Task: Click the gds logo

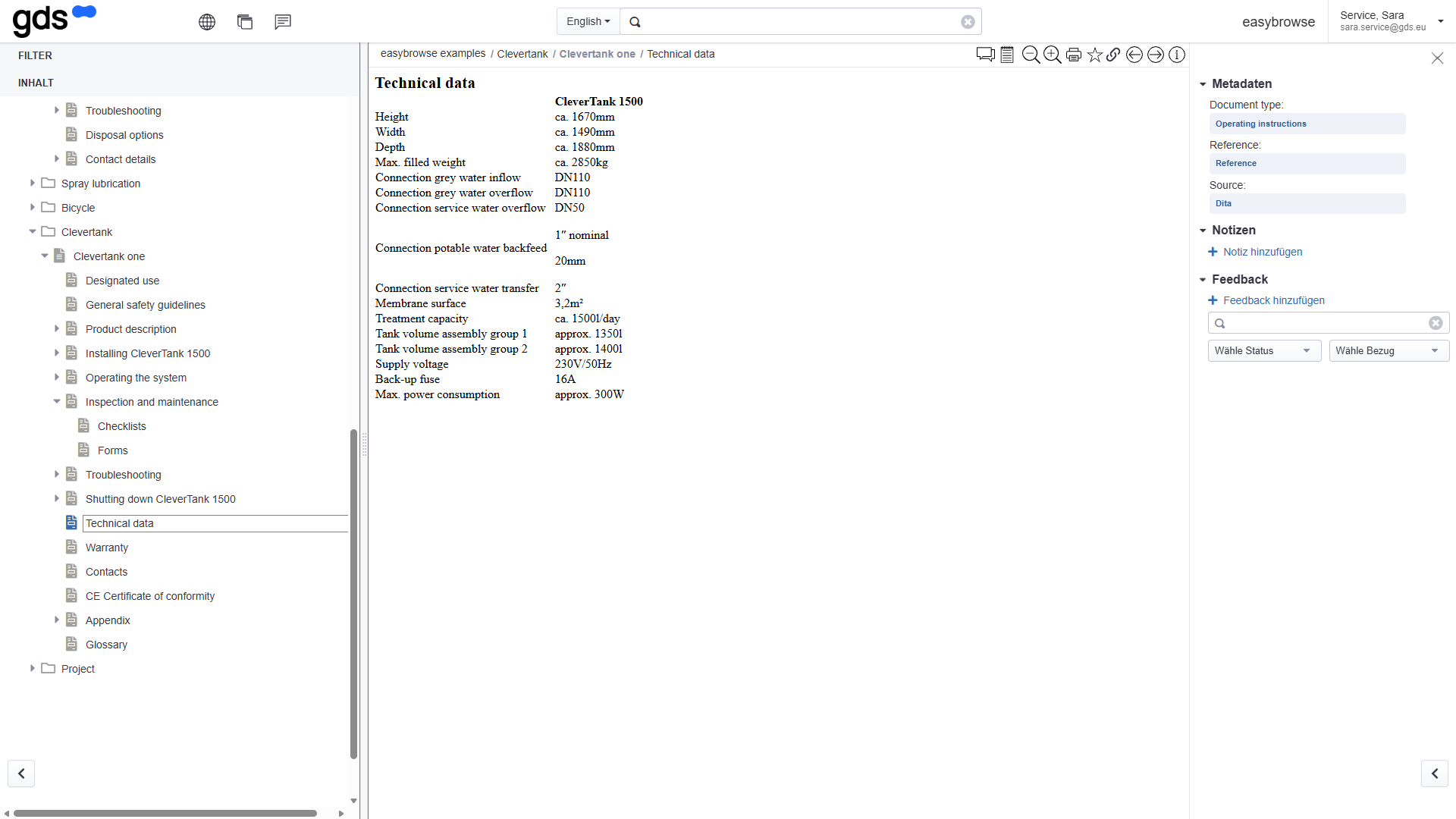Action: click(55, 20)
